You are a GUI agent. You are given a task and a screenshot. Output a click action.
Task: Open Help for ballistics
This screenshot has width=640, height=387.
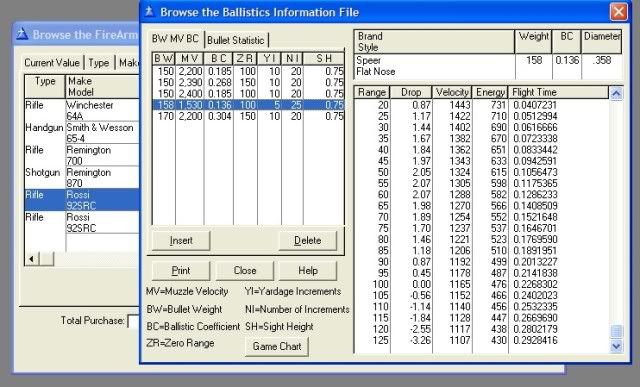(x=308, y=271)
